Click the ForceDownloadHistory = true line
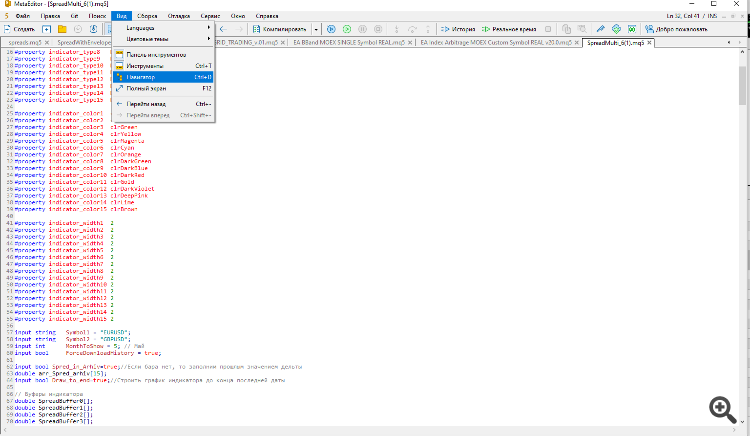Image resolution: width=750 pixels, height=436 pixels. pos(88,353)
